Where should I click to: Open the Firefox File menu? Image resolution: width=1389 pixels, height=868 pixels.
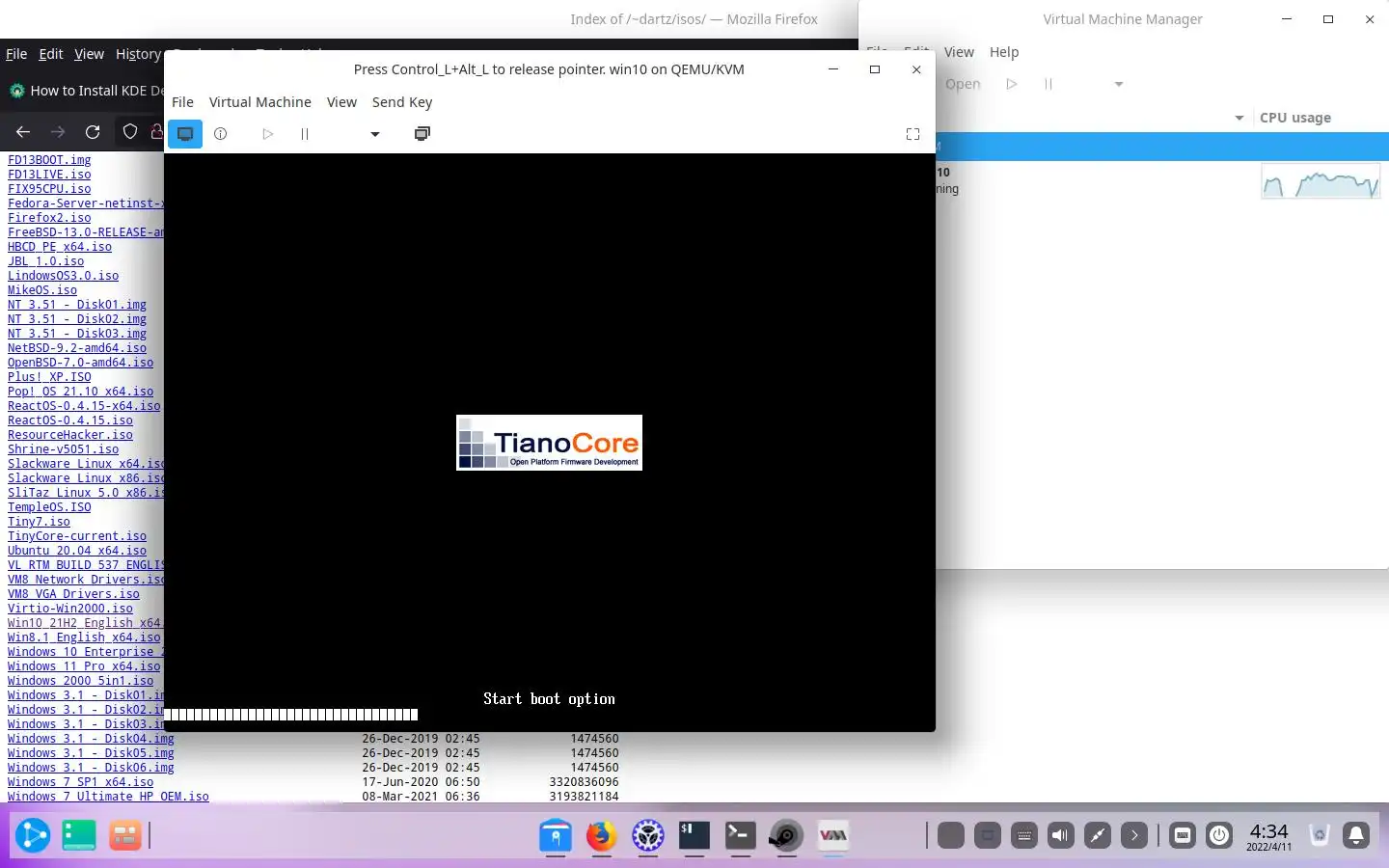tap(16, 54)
